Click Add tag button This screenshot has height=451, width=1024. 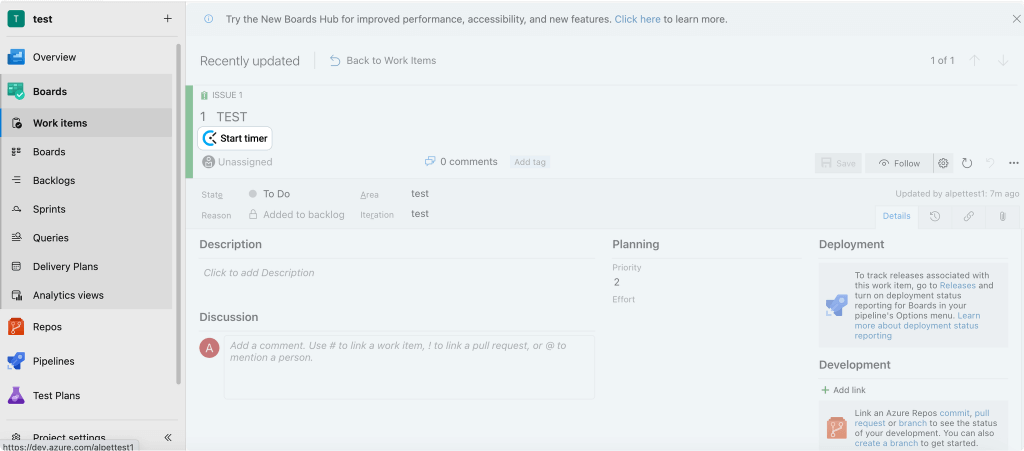click(530, 162)
